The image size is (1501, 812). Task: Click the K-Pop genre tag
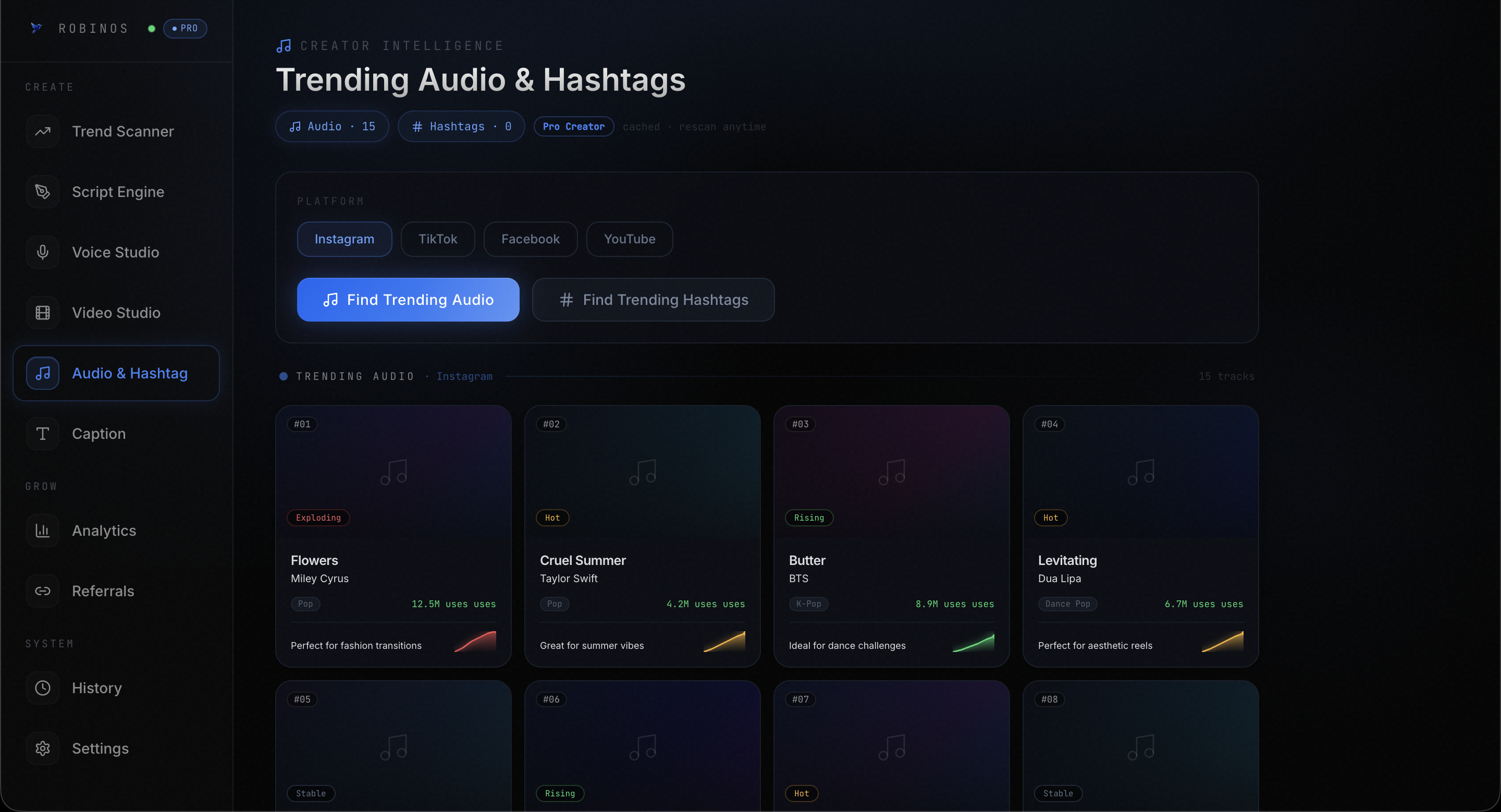click(x=809, y=604)
